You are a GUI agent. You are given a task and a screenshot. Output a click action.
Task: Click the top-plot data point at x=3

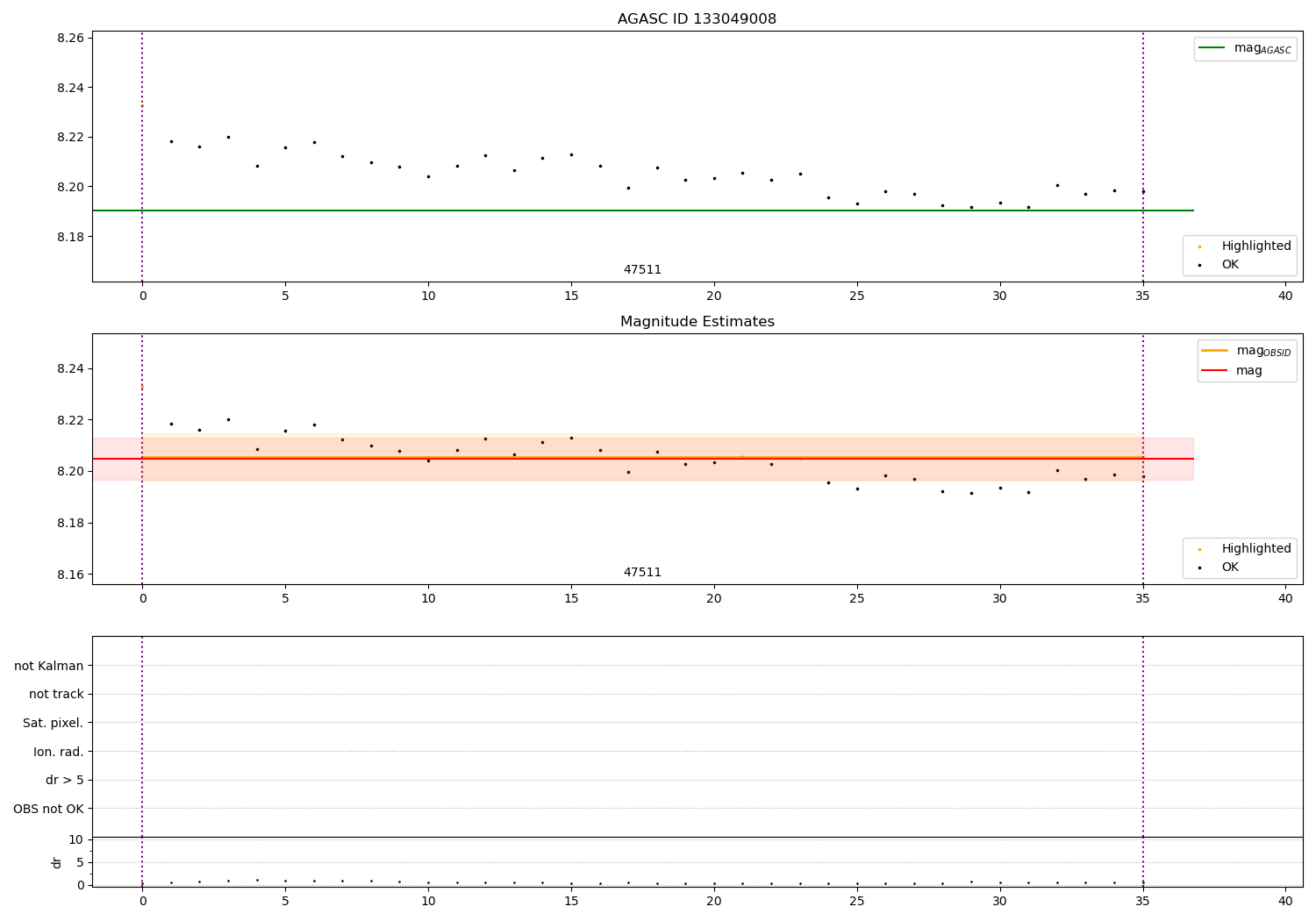point(228,137)
